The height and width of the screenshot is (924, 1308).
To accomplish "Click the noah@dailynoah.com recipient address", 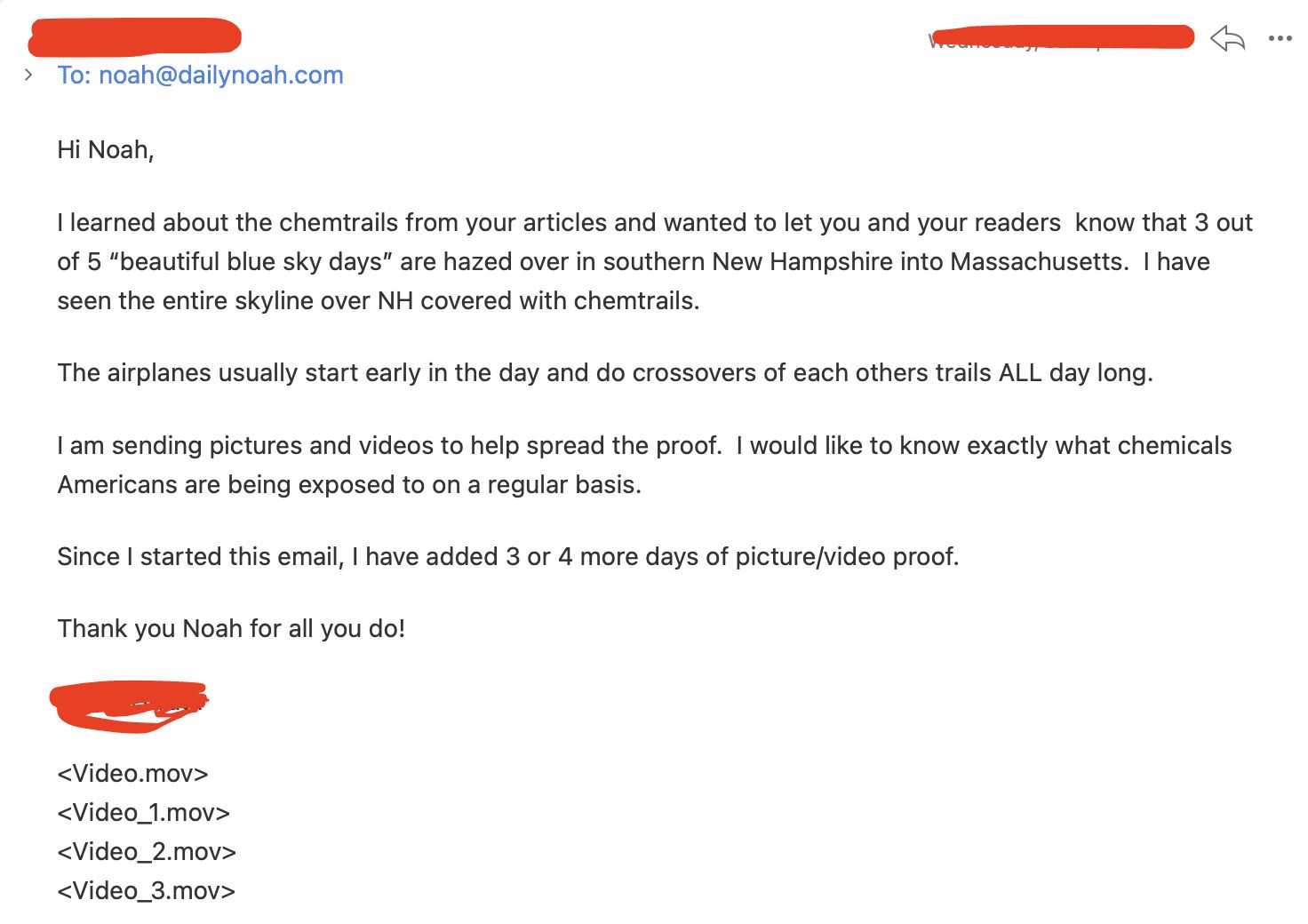I will tap(220, 75).
